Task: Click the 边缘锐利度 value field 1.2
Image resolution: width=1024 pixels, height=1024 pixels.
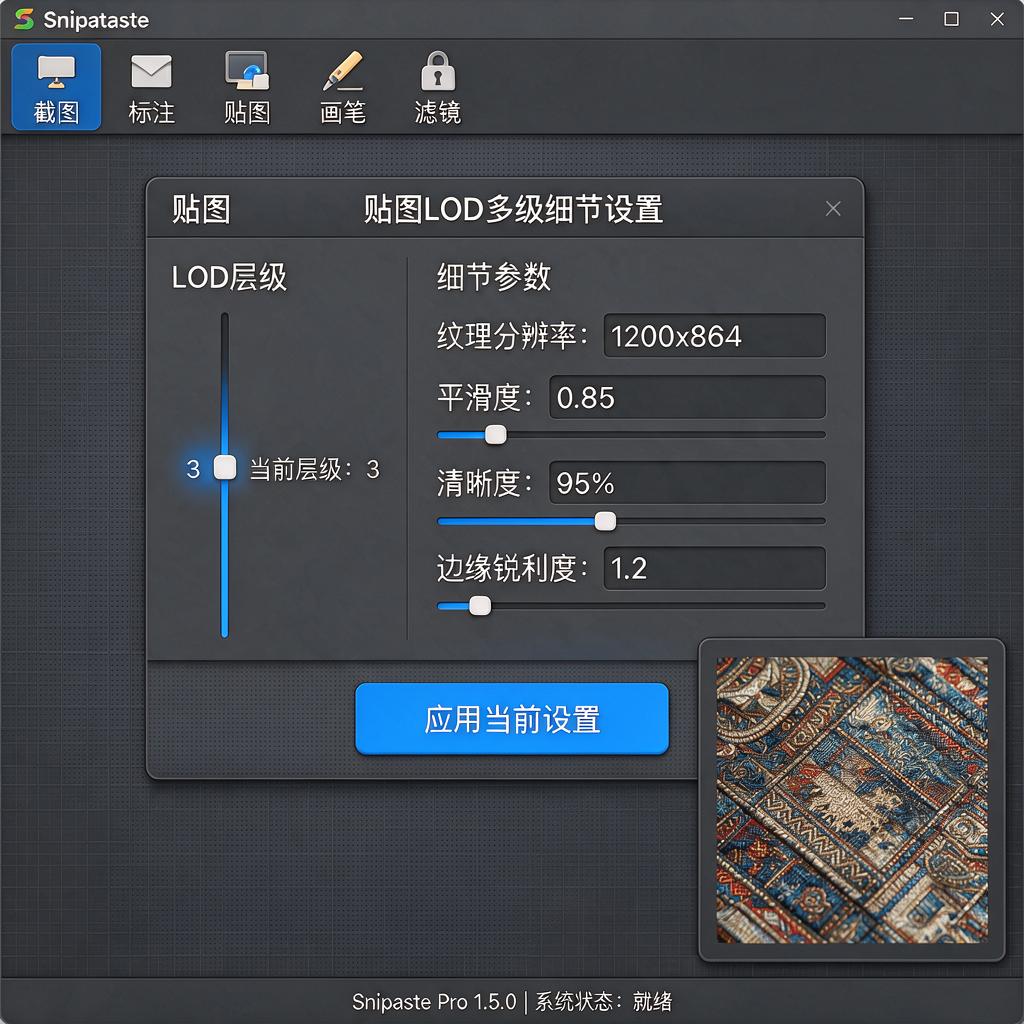Action: pyautogui.click(x=714, y=568)
